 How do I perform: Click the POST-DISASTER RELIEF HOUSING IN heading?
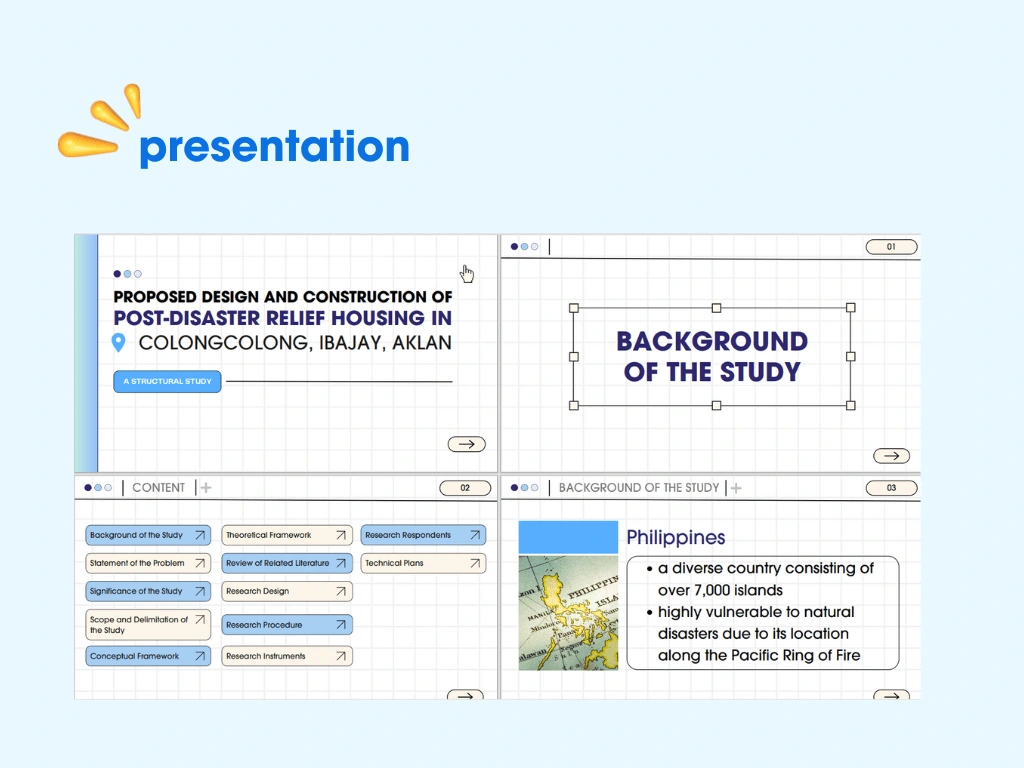coord(283,318)
